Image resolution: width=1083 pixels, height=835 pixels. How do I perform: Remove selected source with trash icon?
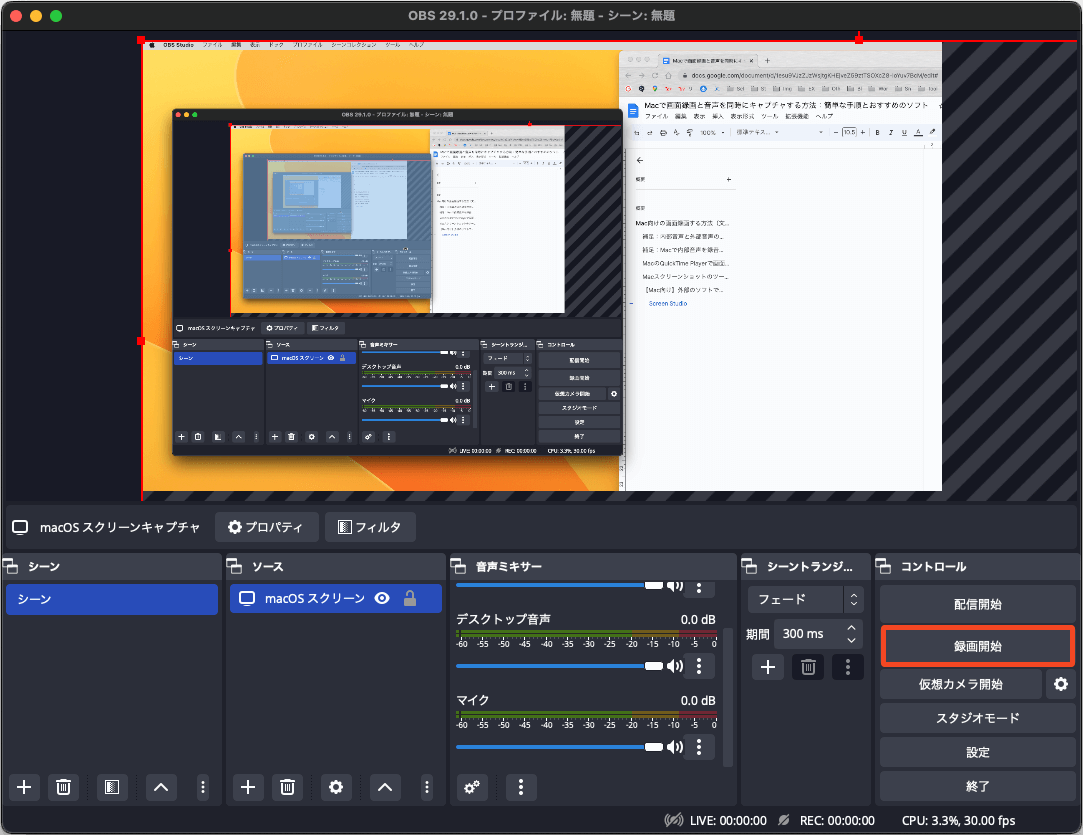click(x=287, y=787)
